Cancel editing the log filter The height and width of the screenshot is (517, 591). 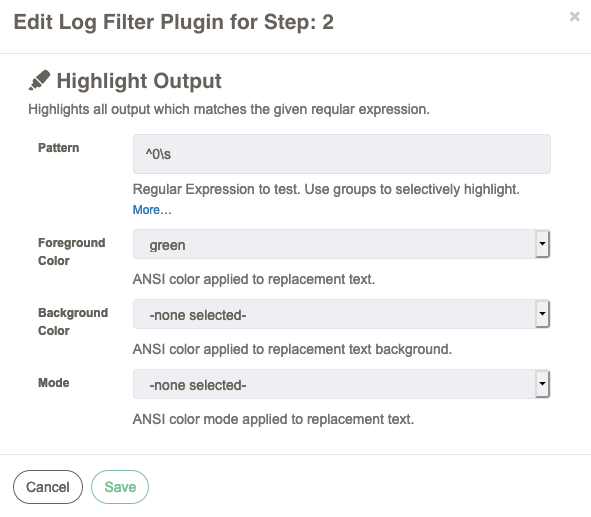coord(48,487)
